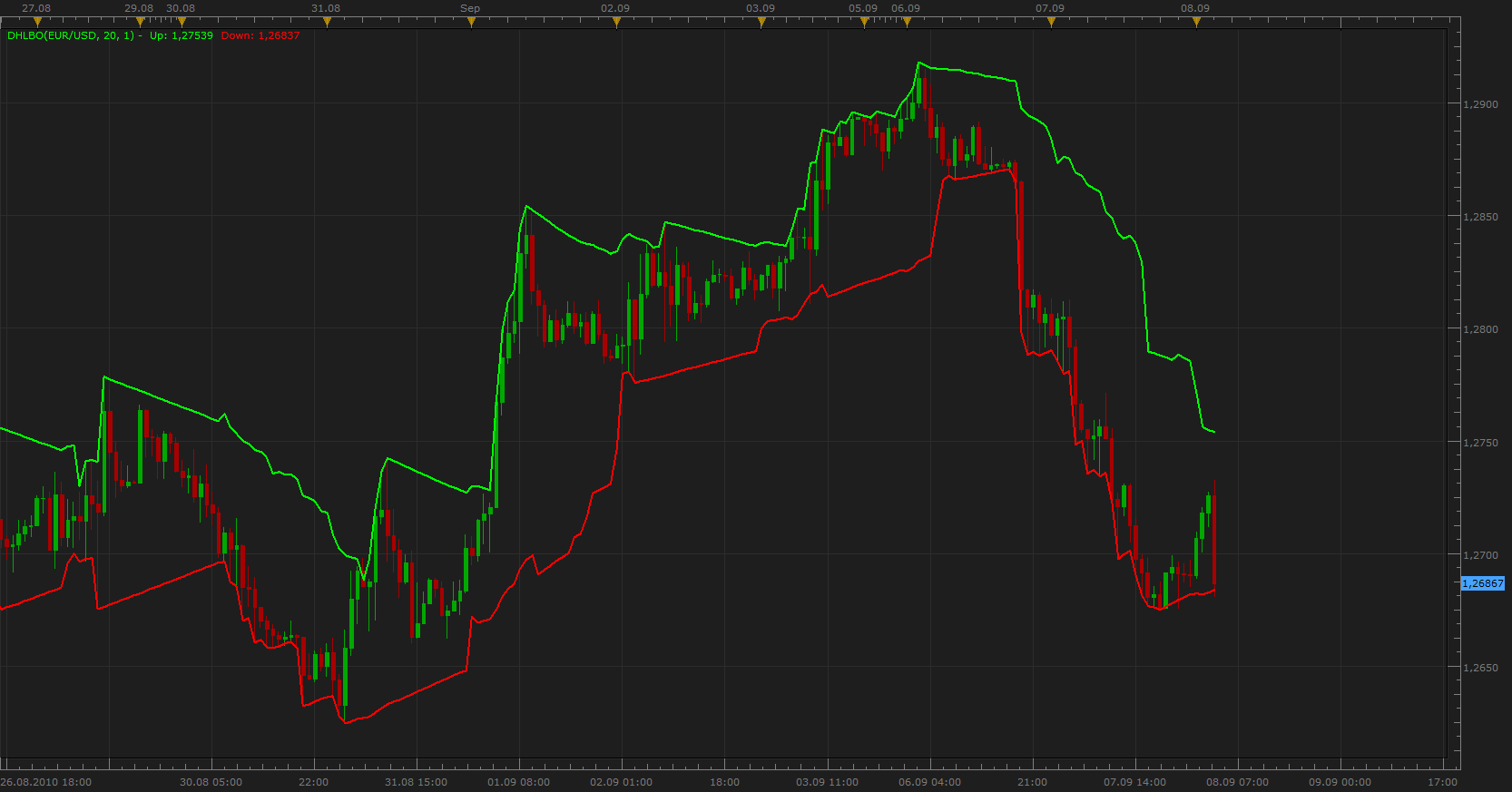Click the day marker triangle below 05.09
This screenshot has height=792, width=1512.
coord(864,22)
